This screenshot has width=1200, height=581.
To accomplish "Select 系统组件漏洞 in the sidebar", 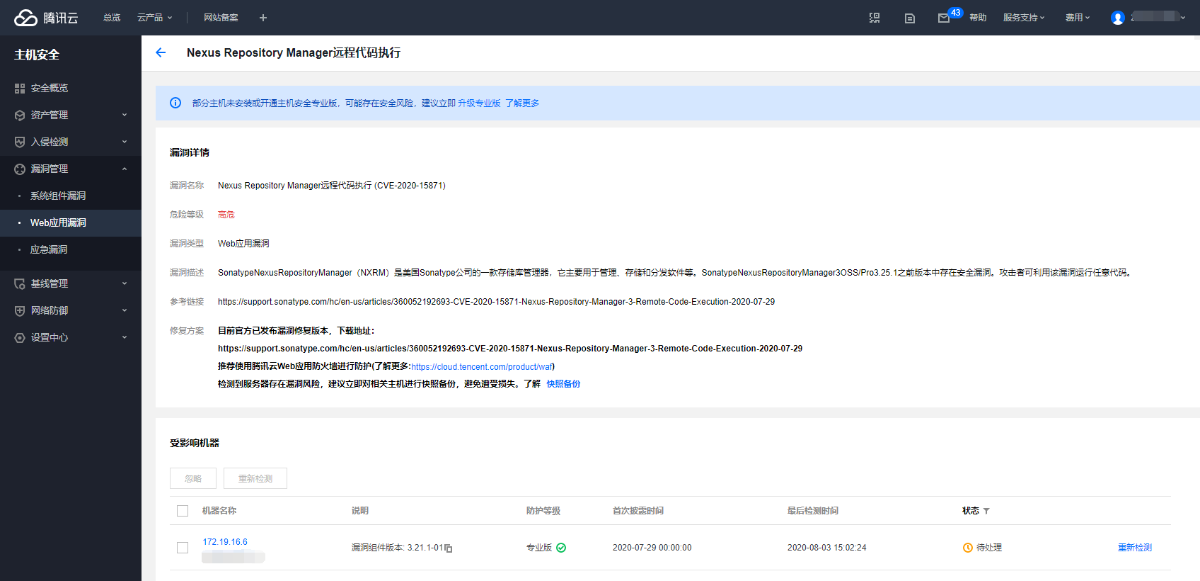I will [x=58, y=196].
